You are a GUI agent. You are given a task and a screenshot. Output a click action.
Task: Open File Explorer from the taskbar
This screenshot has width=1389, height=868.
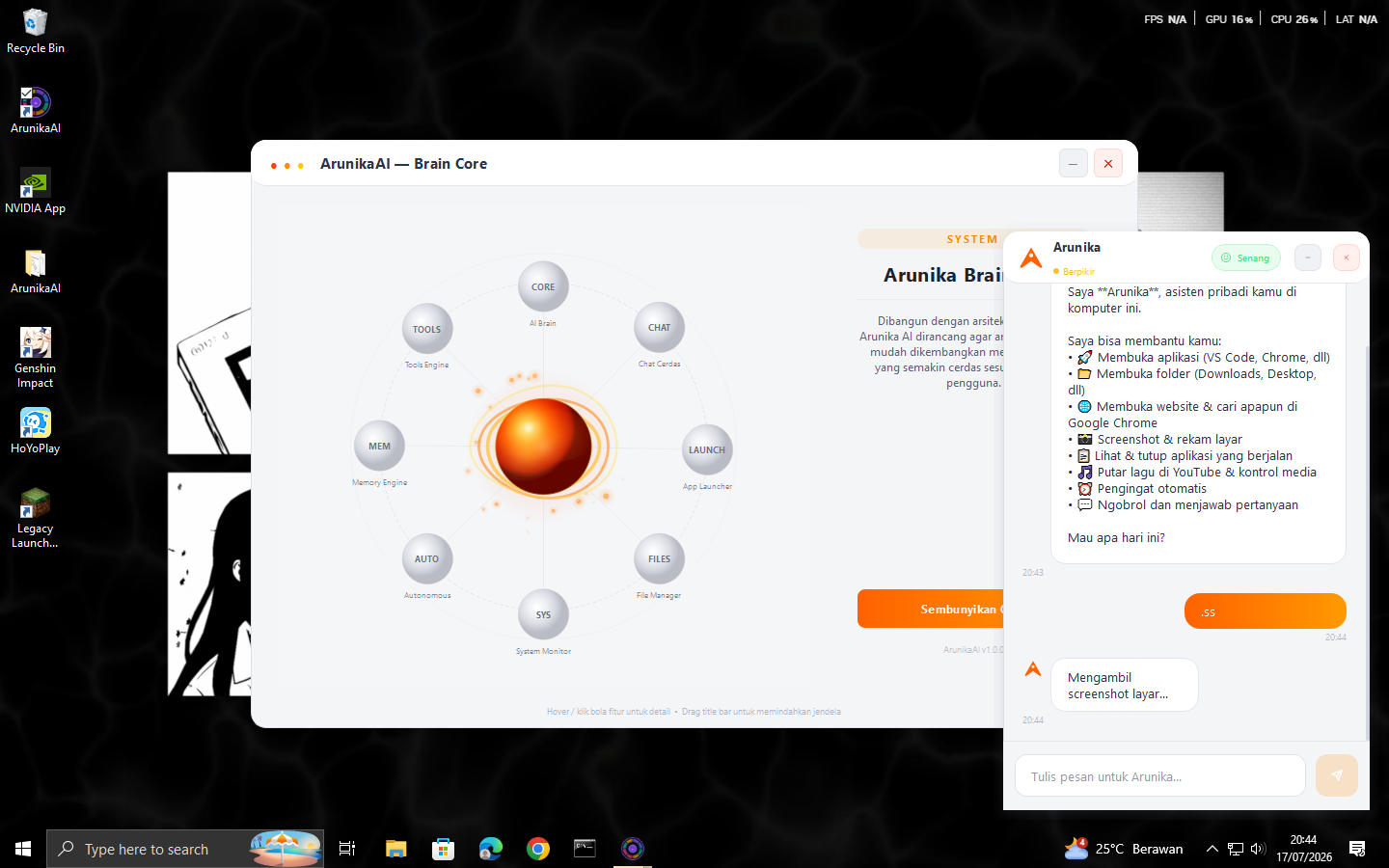pyautogui.click(x=396, y=849)
